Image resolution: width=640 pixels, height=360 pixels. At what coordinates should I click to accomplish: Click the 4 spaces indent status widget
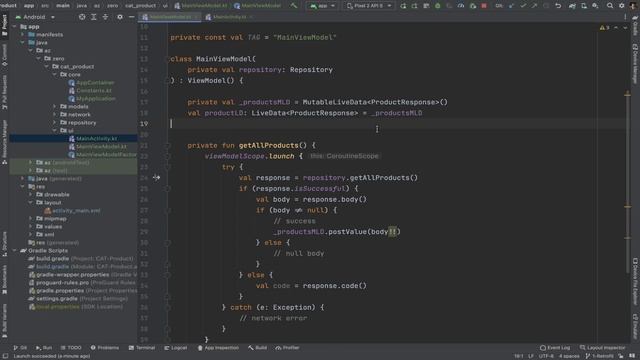pos(569,356)
